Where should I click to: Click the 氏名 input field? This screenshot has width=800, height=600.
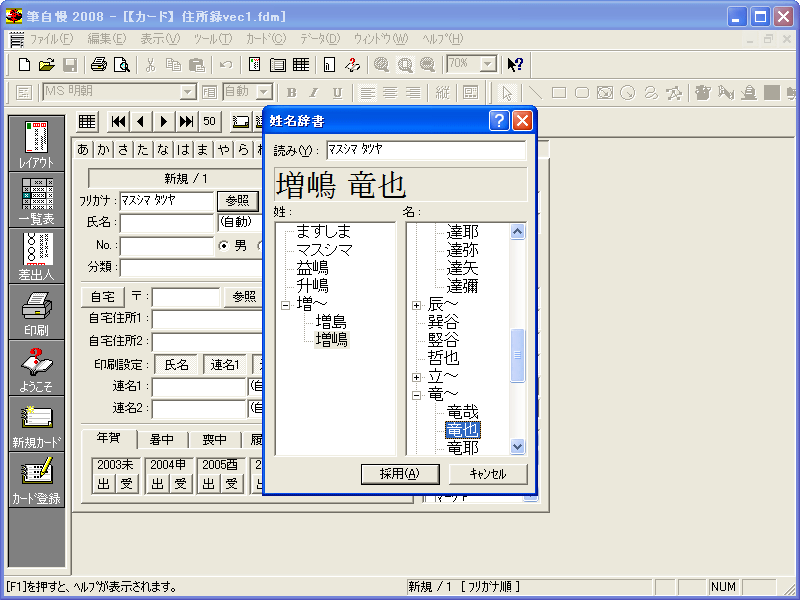[x=167, y=223]
